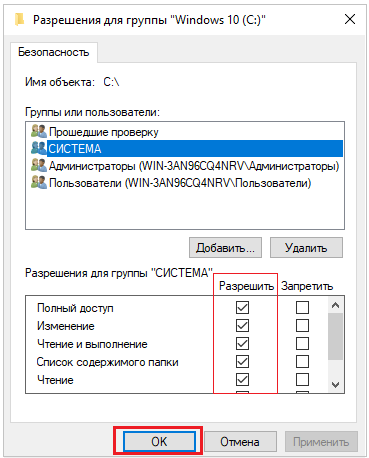
Task: Click the permissions list scrollbar thumb
Action: tap(336, 337)
